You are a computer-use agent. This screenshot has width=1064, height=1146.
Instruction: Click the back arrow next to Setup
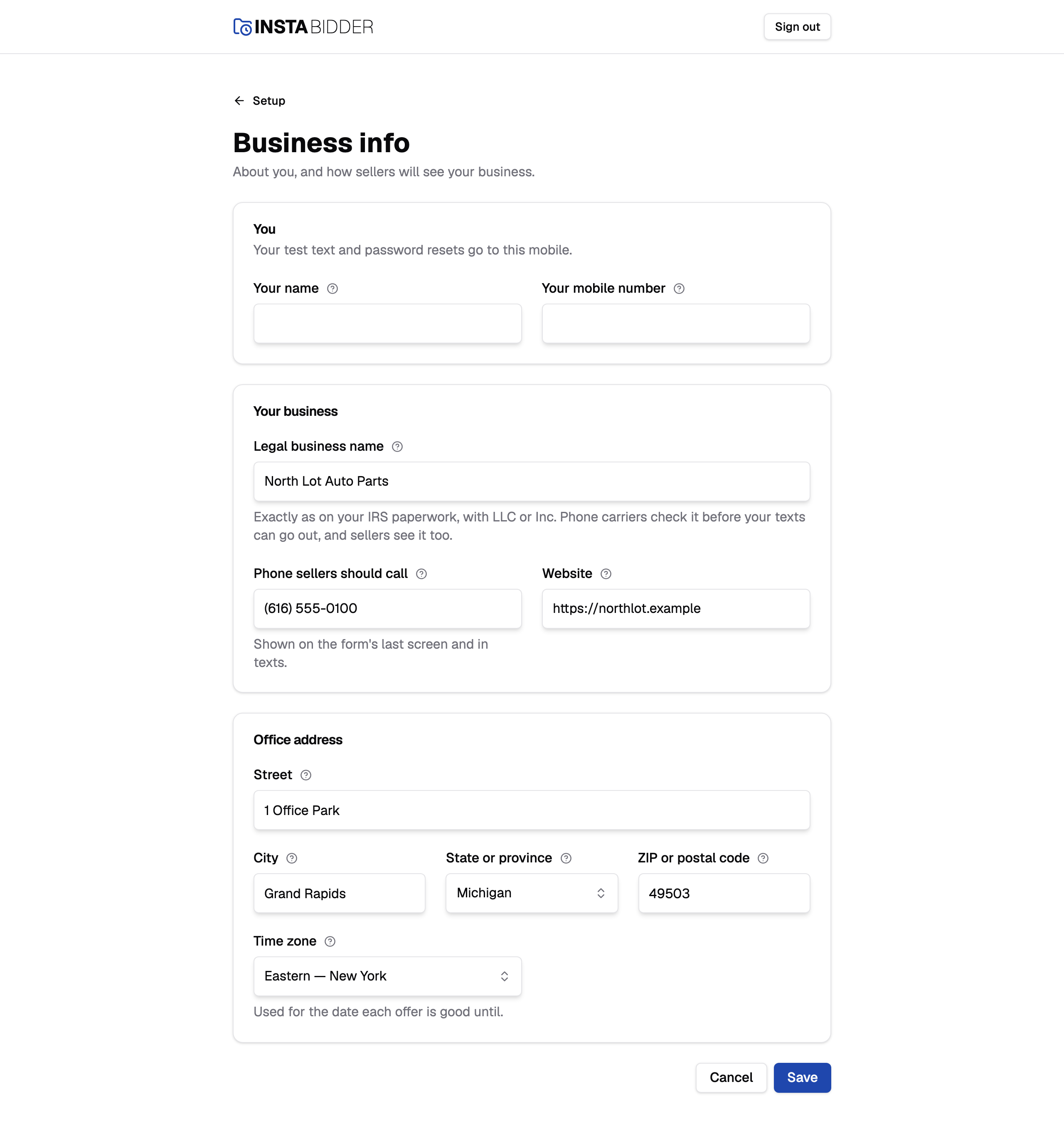click(239, 101)
